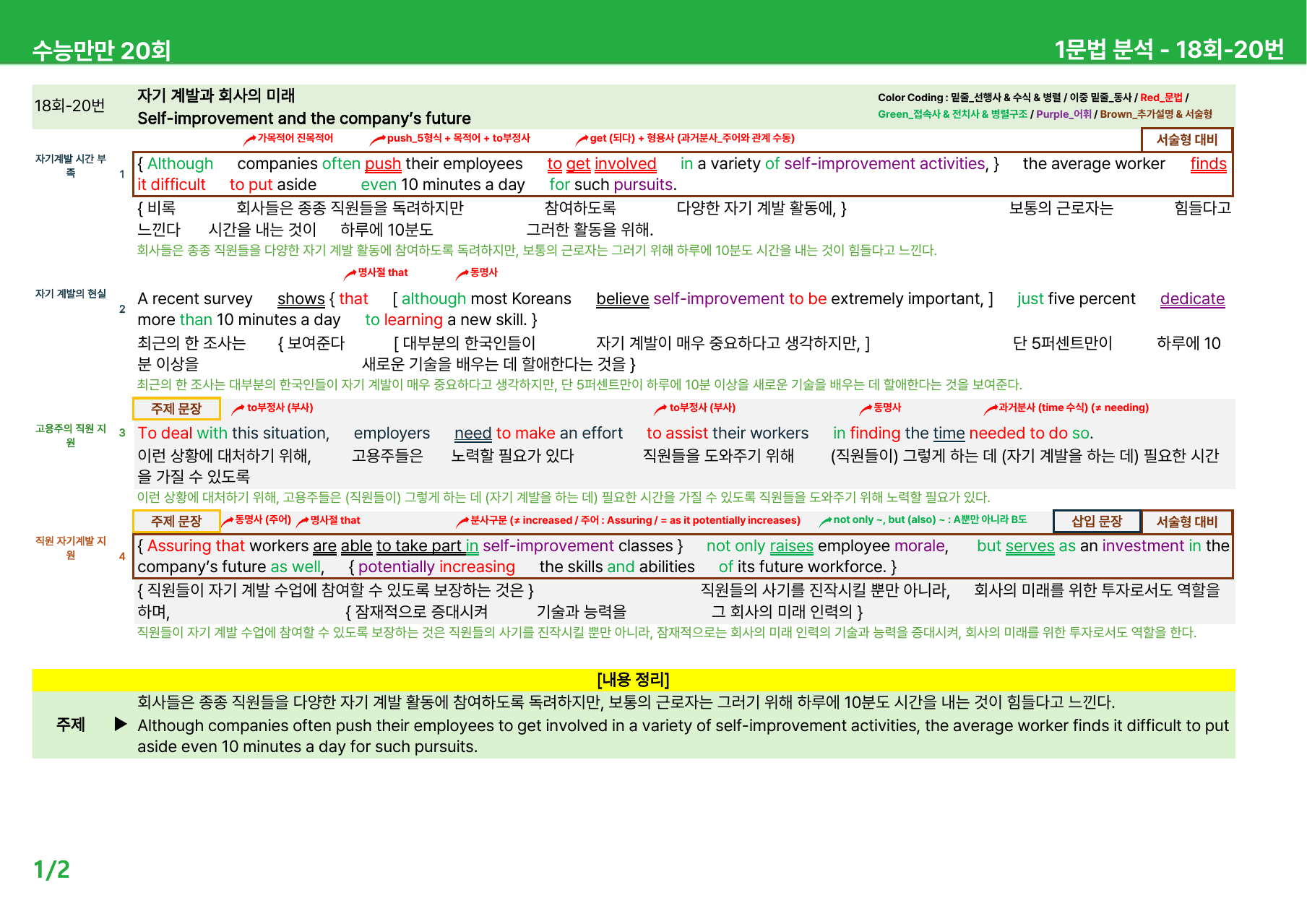
Task: Click the 서술형 대비 box above sentence 1
Action: click(1186, 139)
